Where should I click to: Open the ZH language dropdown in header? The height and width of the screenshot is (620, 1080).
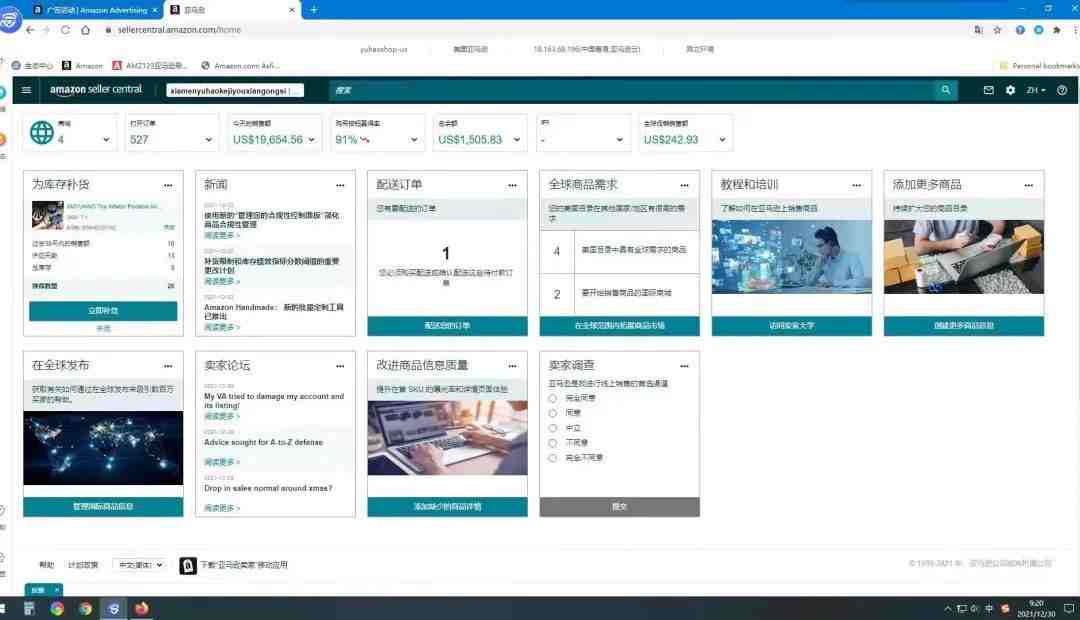click(1035, 90)
